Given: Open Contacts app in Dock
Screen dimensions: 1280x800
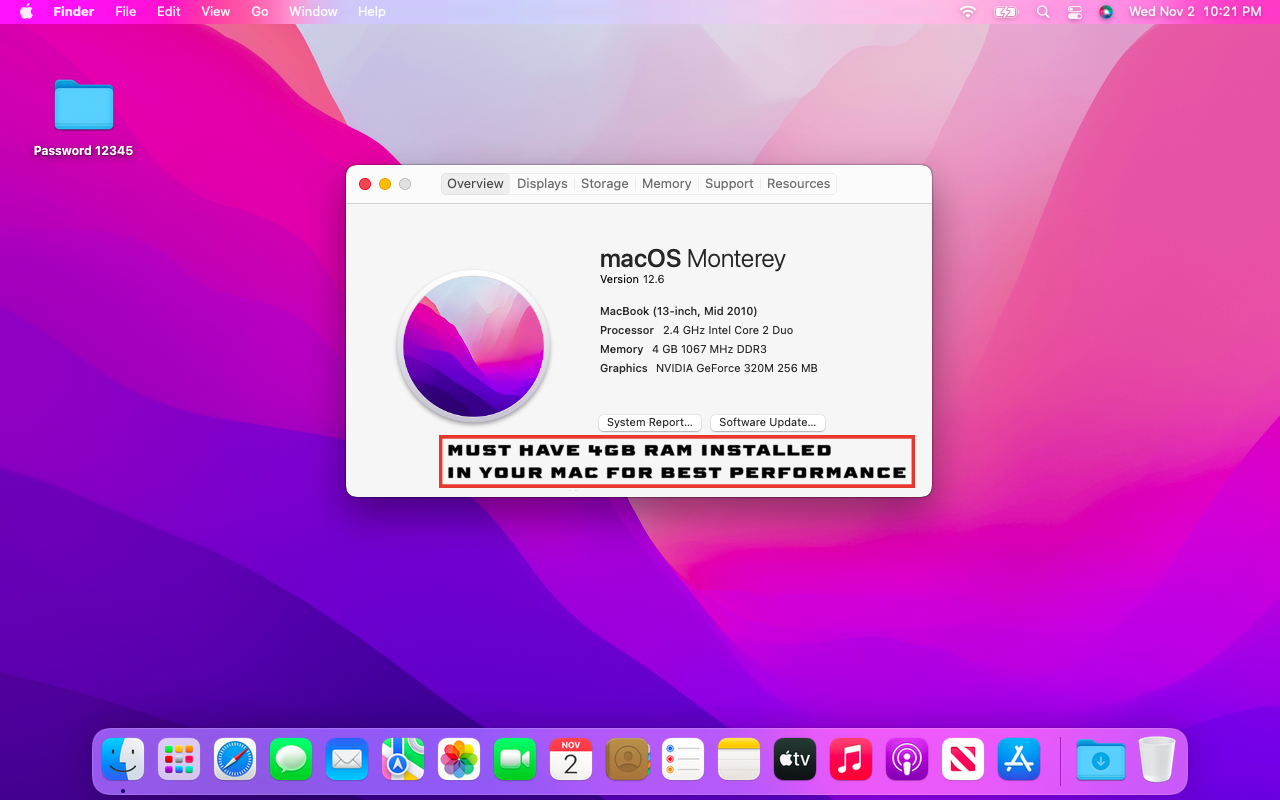Looking at the screenshot, I should (x=627, y=760).
